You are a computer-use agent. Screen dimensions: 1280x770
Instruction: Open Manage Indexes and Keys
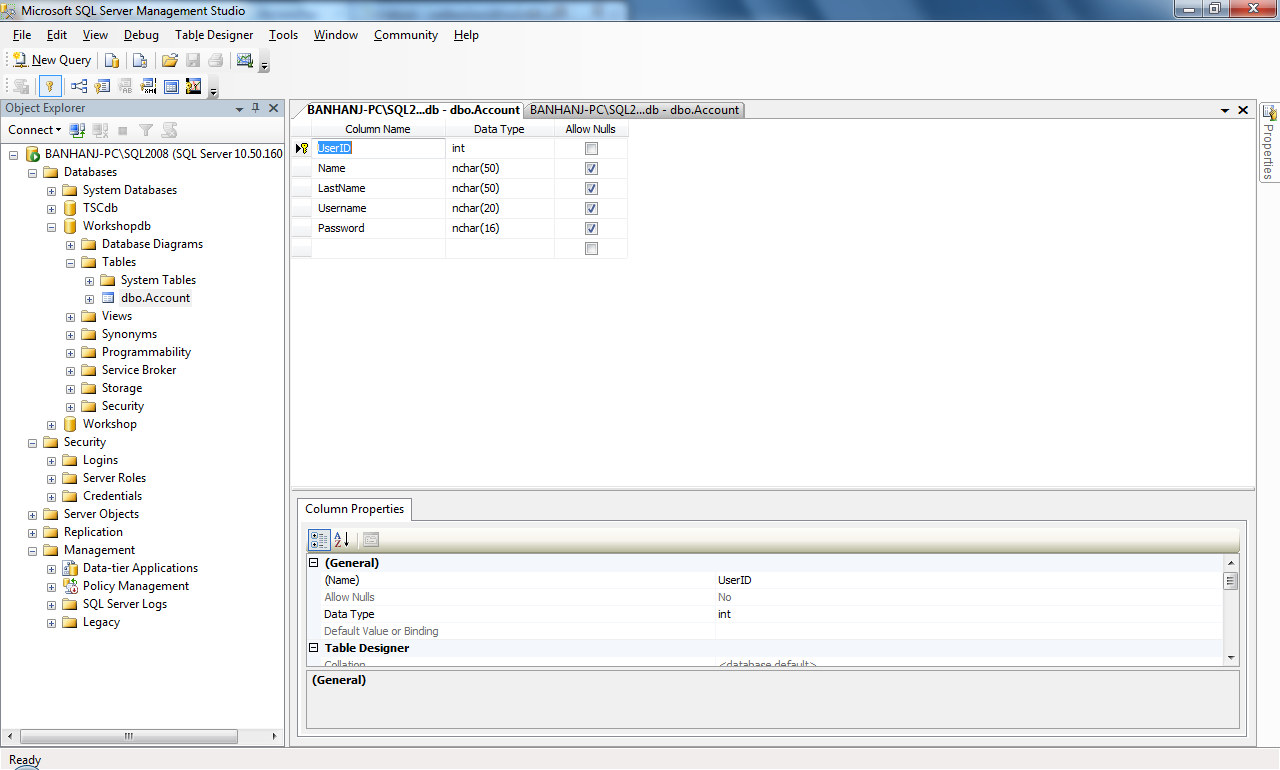tap(102, 87)
